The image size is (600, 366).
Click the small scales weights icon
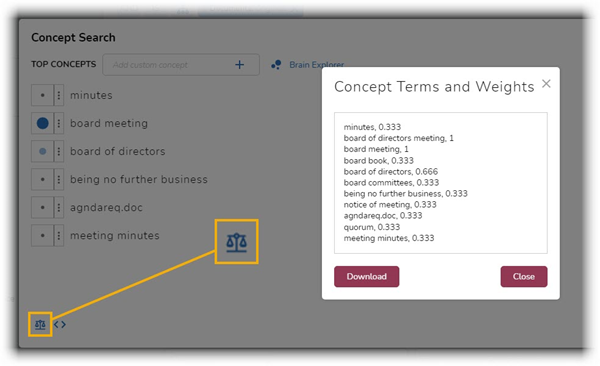click(40, 325)
